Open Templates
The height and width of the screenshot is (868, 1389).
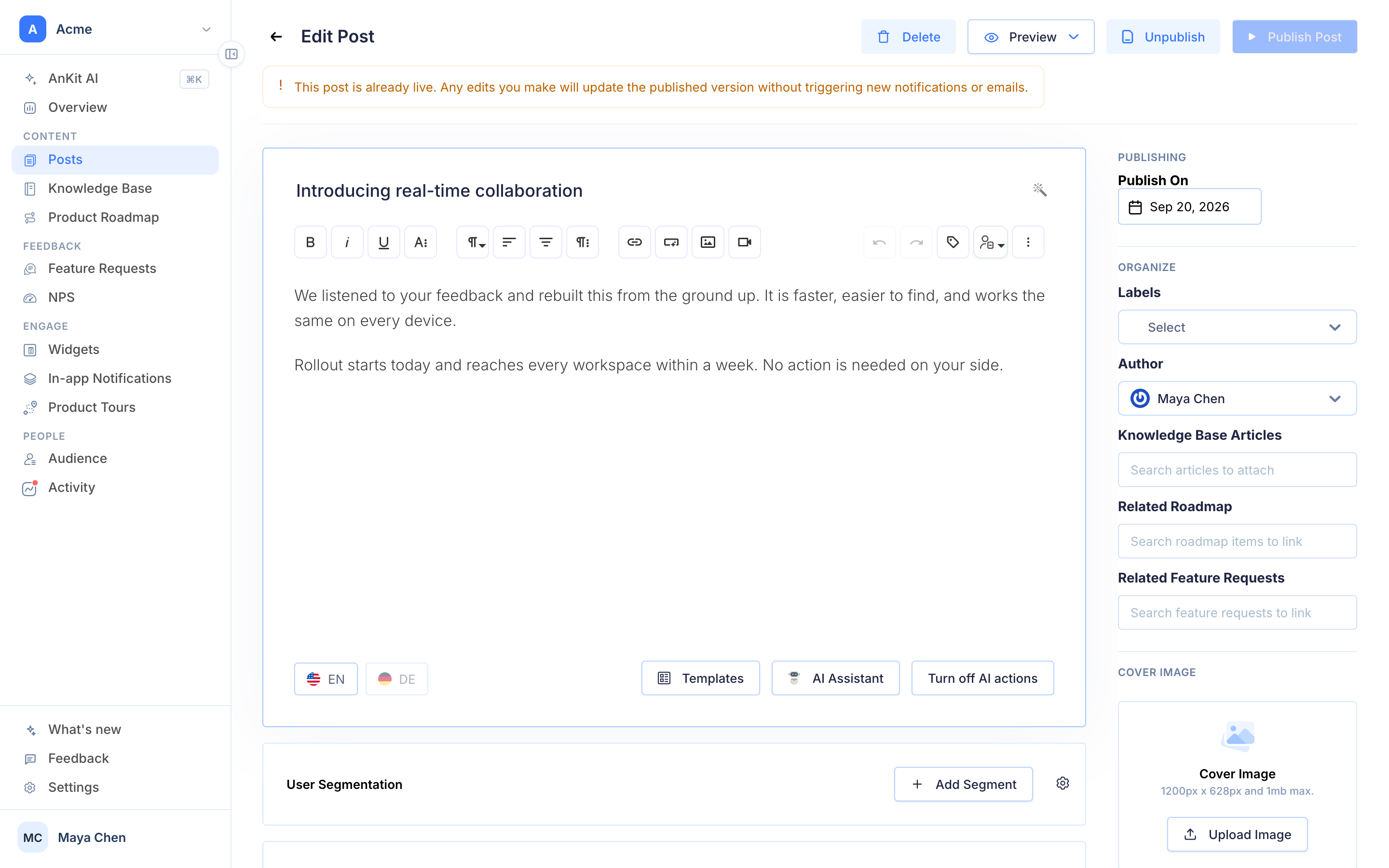tap(700, 678)
